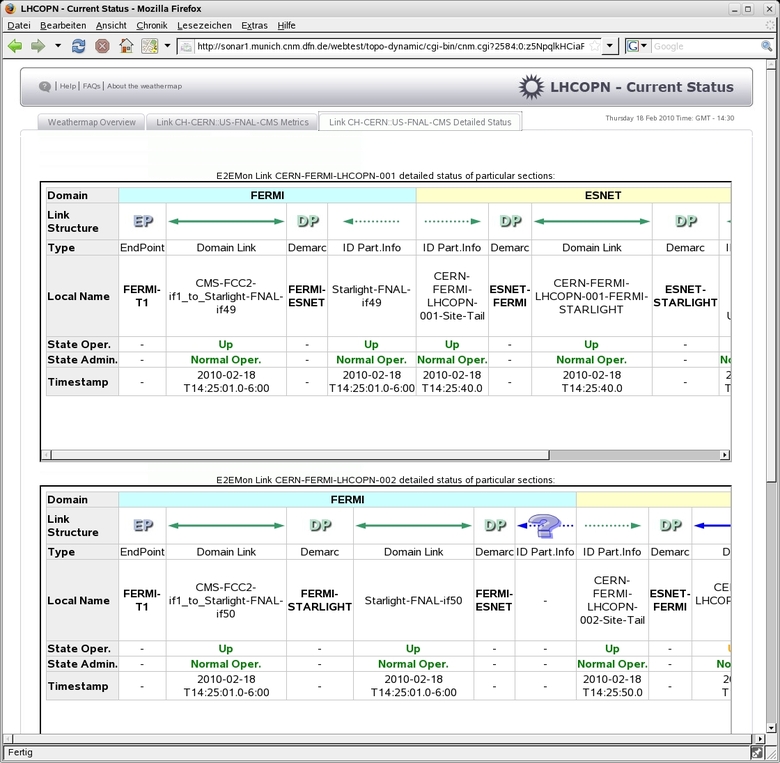The height and width of the screenshot is (763, 780).
Task: Click the page bottom horizontal scrollbar
Action: (x=383, y=739)
